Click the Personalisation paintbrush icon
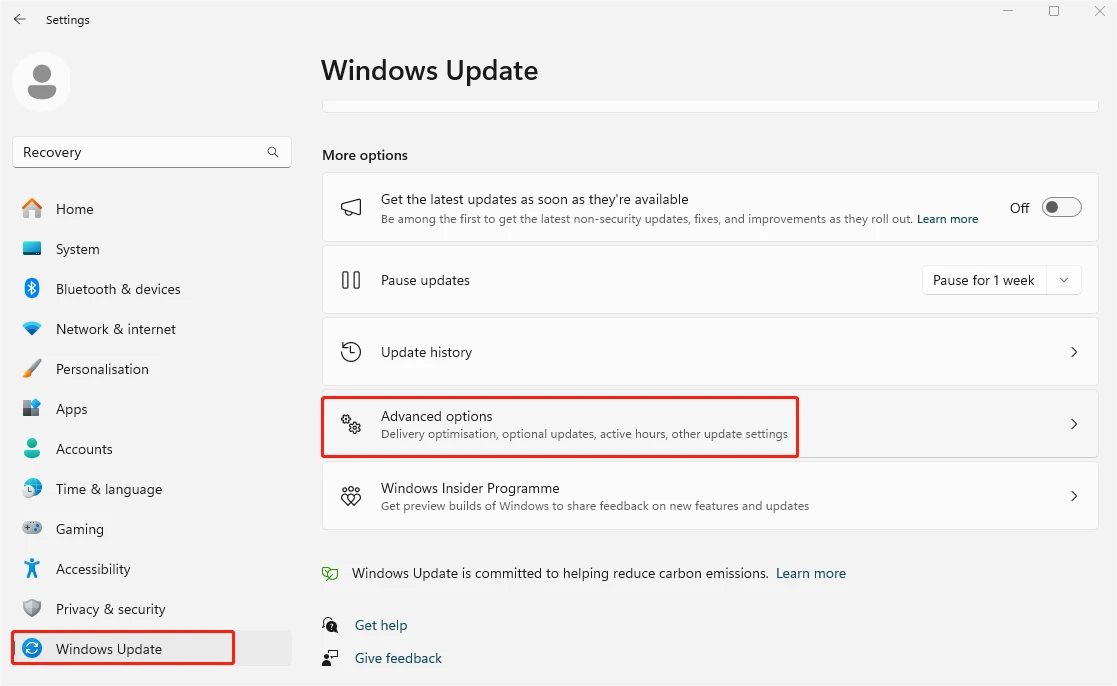This screenshot has height=686, width=1117. [32, 368]
